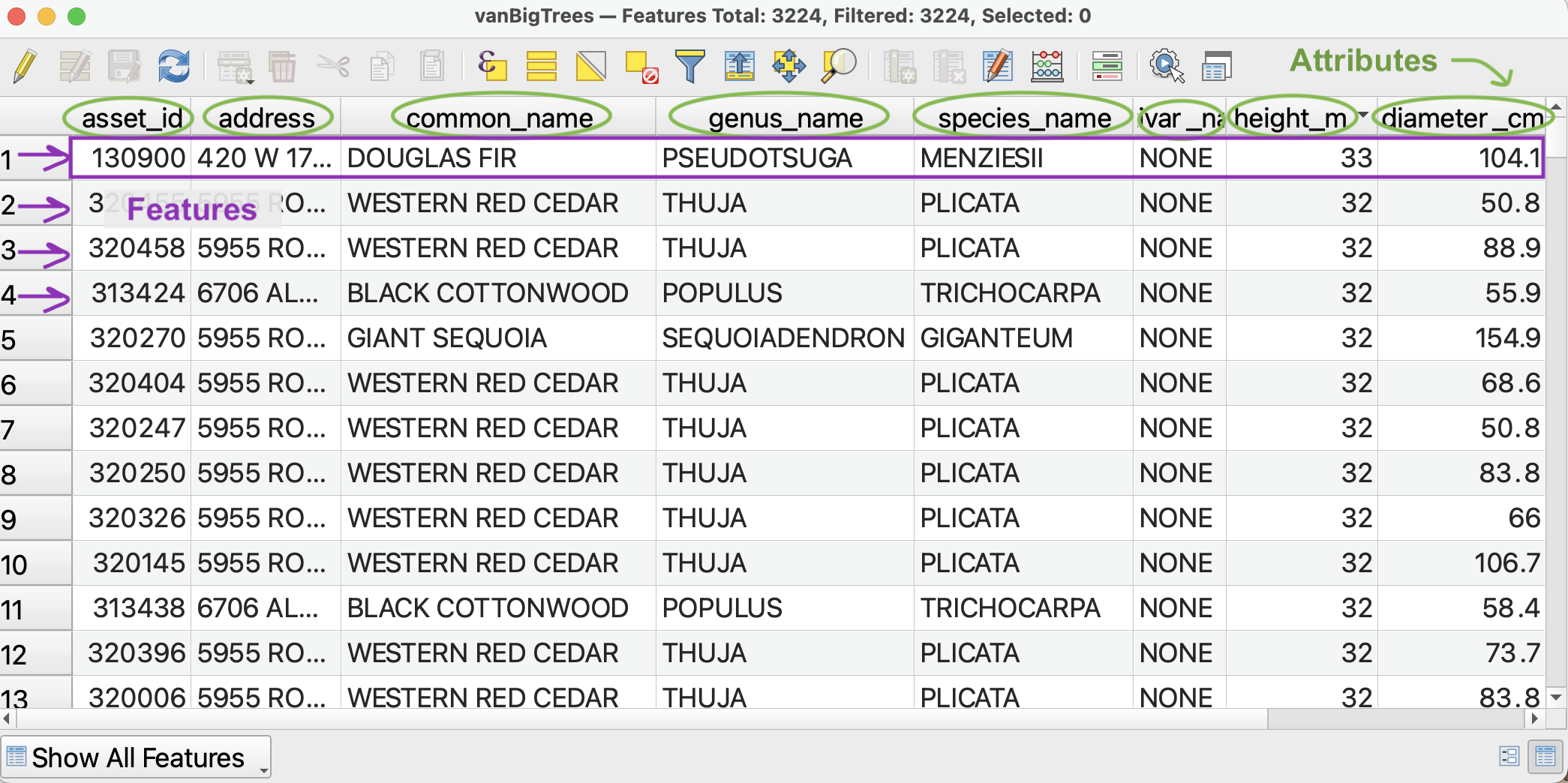
Task: Sort by the height_m column header
Action: 1291,118
